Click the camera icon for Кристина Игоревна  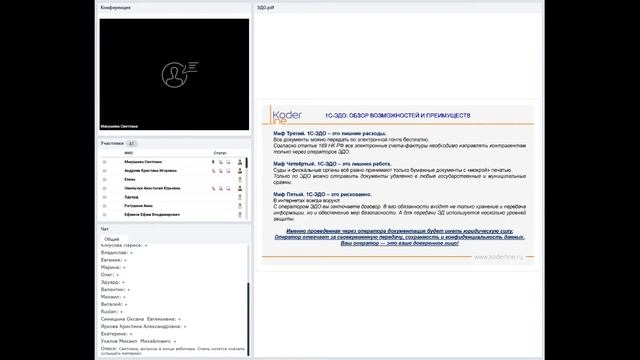click(221, 171)
